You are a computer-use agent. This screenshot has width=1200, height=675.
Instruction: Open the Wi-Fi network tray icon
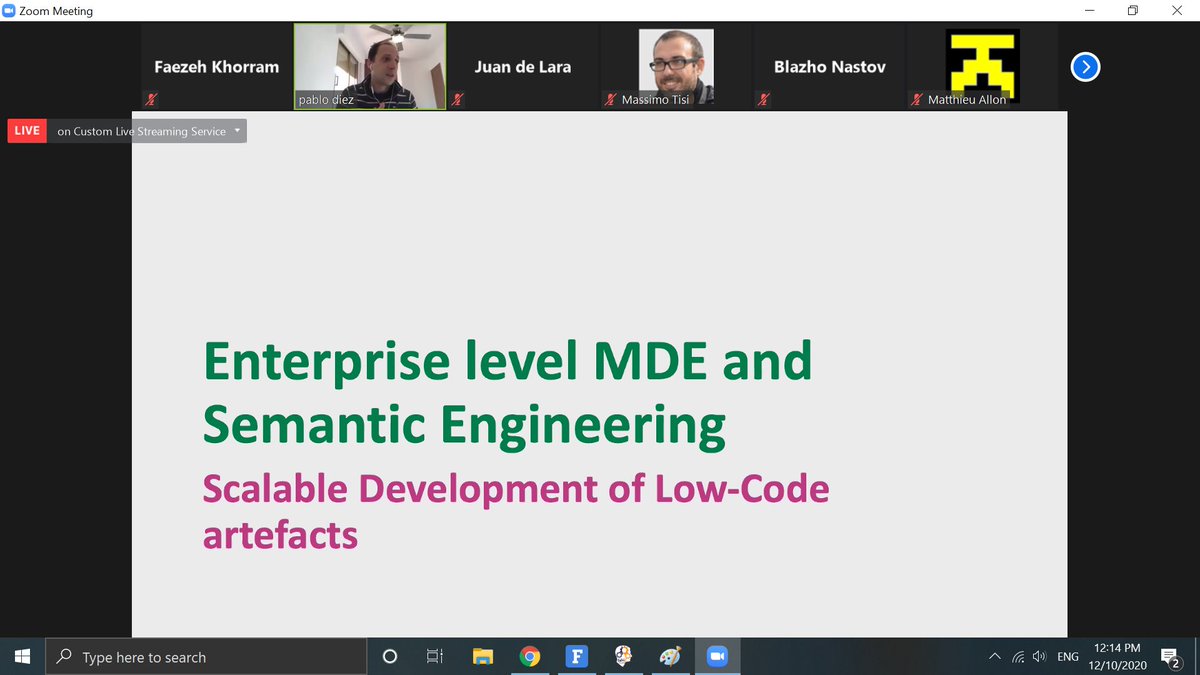coord(1018,657)
